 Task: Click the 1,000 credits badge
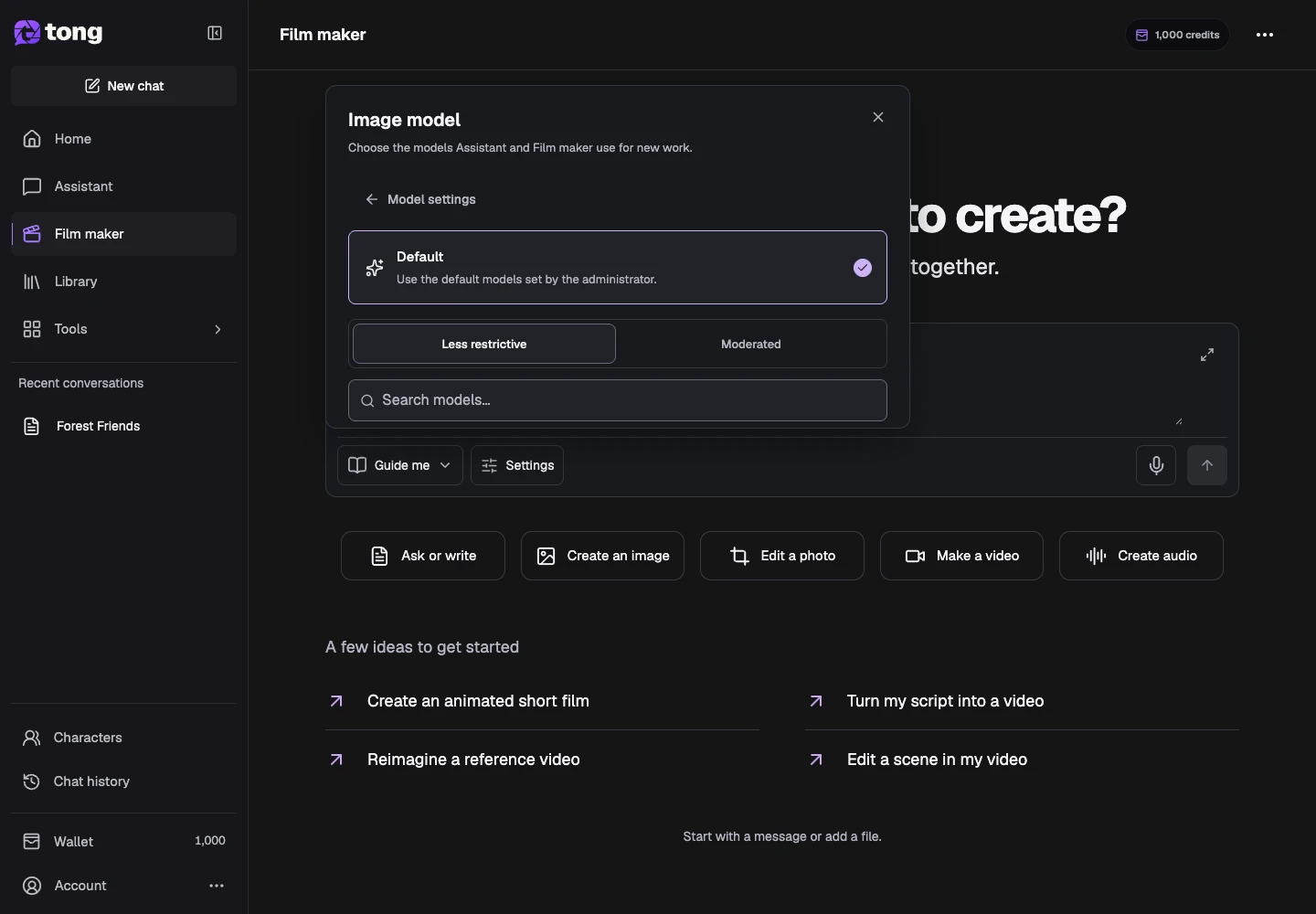click(x=1177, y=35)
